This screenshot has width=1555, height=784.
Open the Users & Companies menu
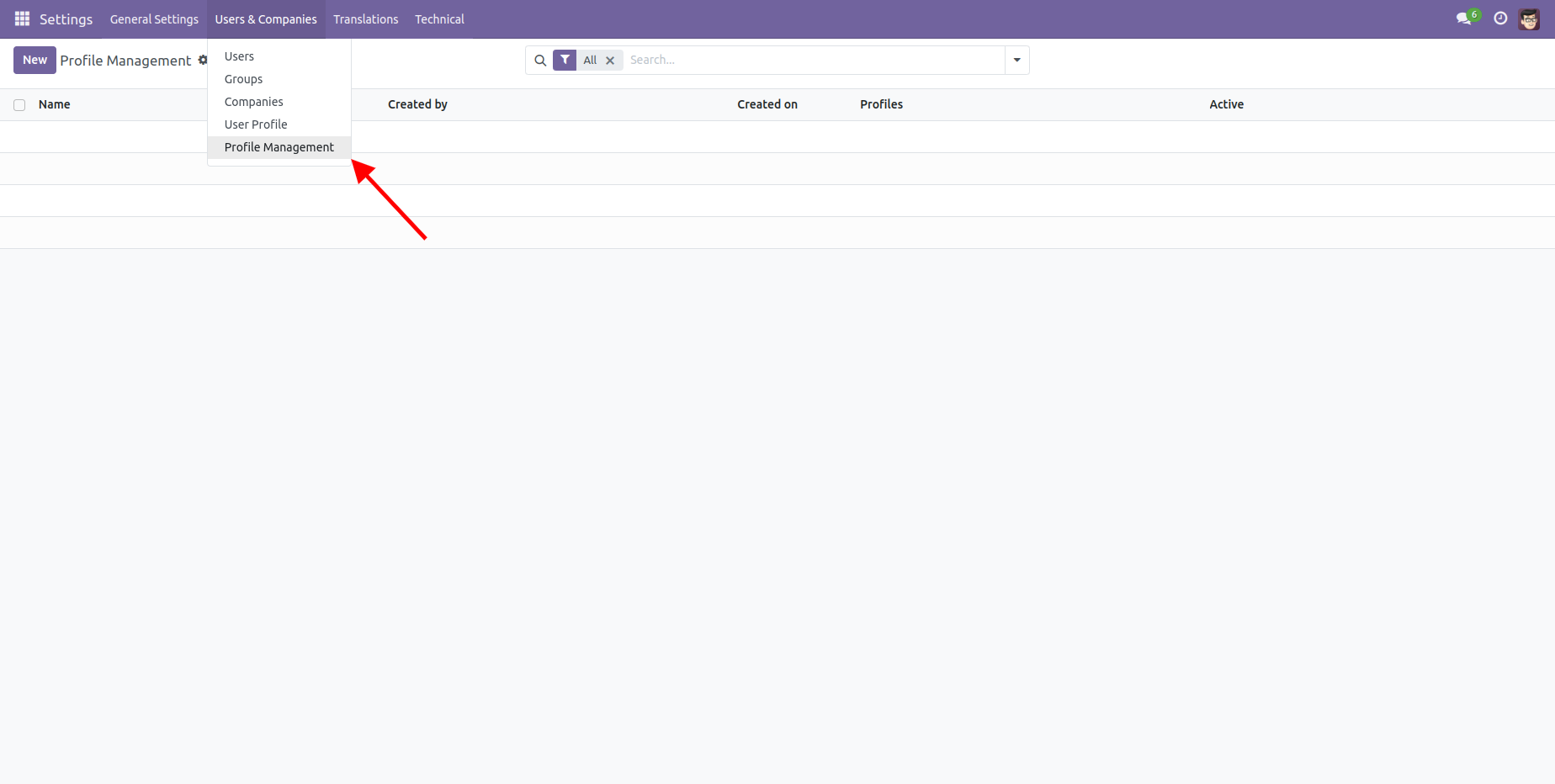click(x=266, y=19)
